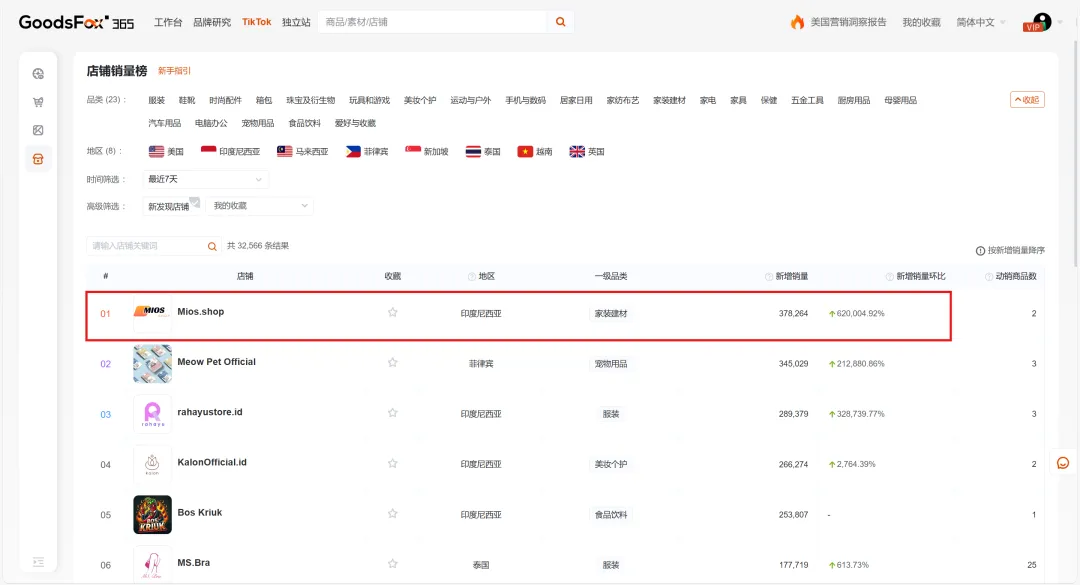Click the 378,264 sales value
The width and height of the screenshot is (1080, 585).
793,314
